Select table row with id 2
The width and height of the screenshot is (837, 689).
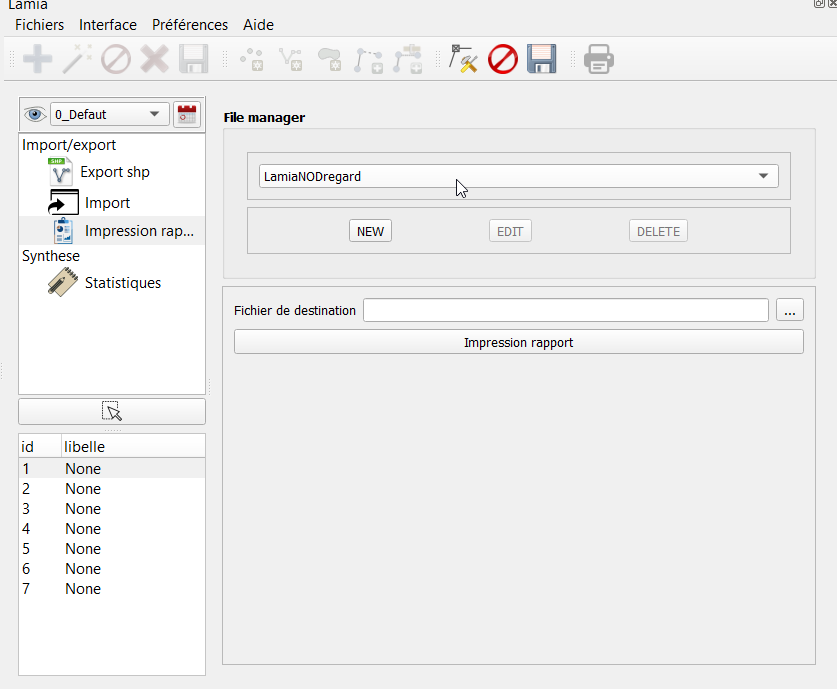[112, 489]
